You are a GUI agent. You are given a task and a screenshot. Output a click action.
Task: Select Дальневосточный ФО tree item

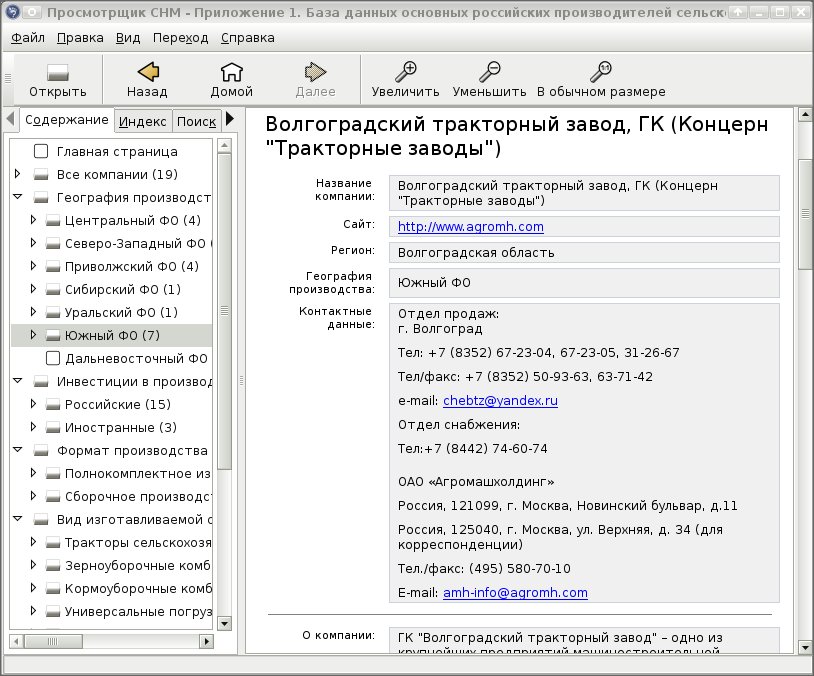pos(136,358)
